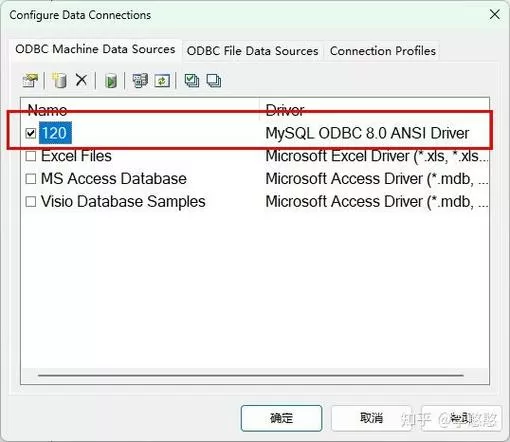This screenshot has height=442, width=510.
Task: Click the computers ODBC administrator toolbar icon
Action: coord(140,80)
